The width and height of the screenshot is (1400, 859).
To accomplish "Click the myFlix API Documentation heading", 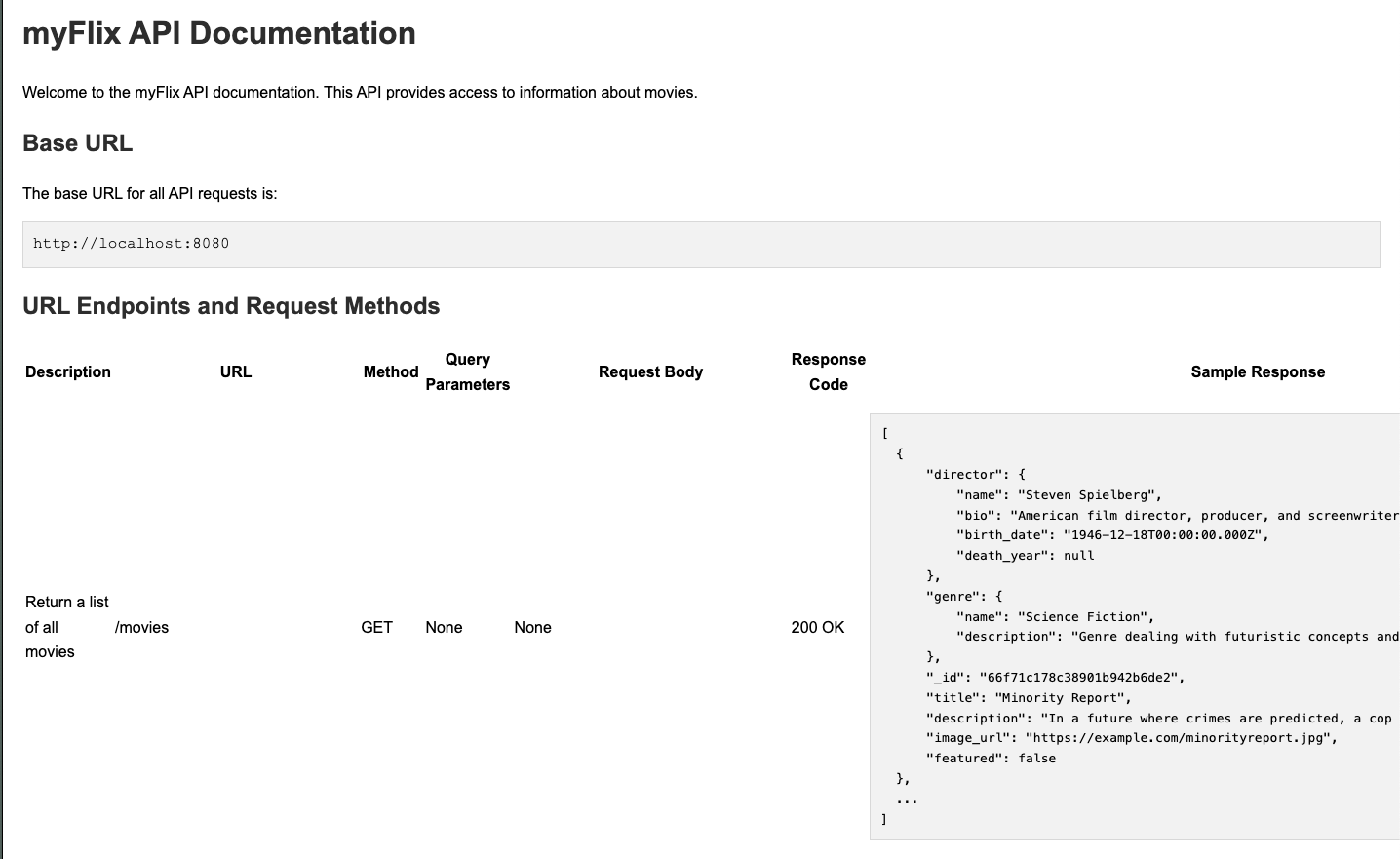I will 218,32.
